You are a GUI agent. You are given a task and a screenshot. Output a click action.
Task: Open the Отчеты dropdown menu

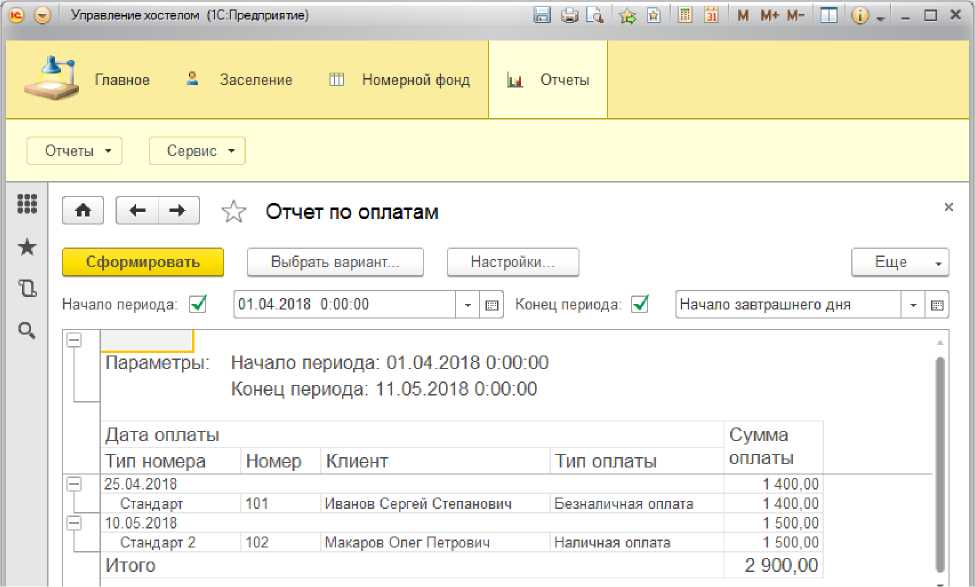click(x=75, y=151)
